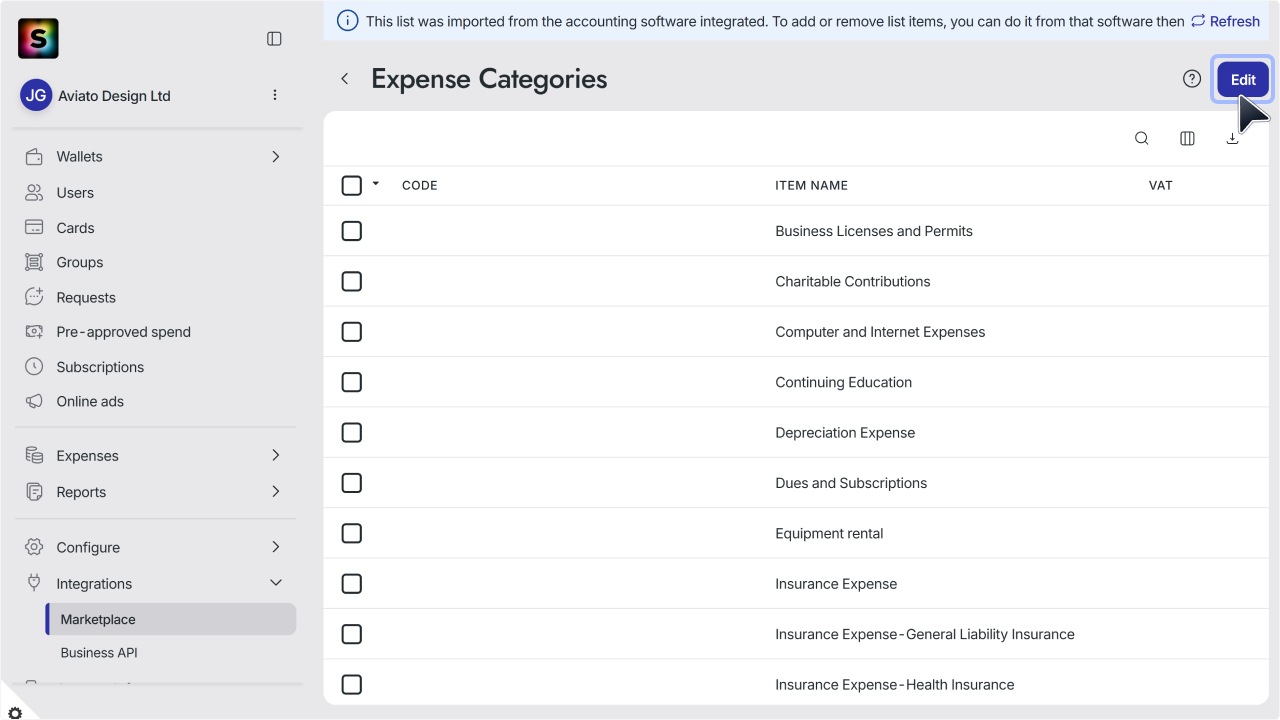Check the Depreciation Expense row
The height and width of the screenshot is (720, 1280).
[351, 433]
